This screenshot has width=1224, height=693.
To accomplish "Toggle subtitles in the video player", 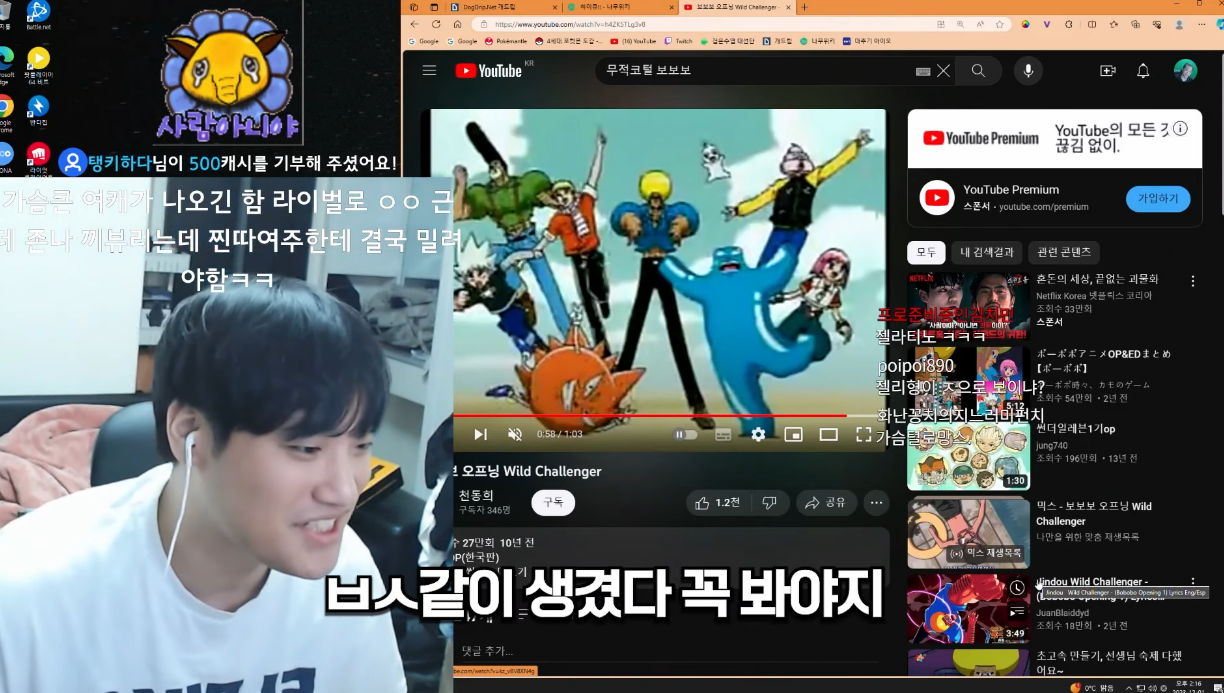I will pos(723,434).
